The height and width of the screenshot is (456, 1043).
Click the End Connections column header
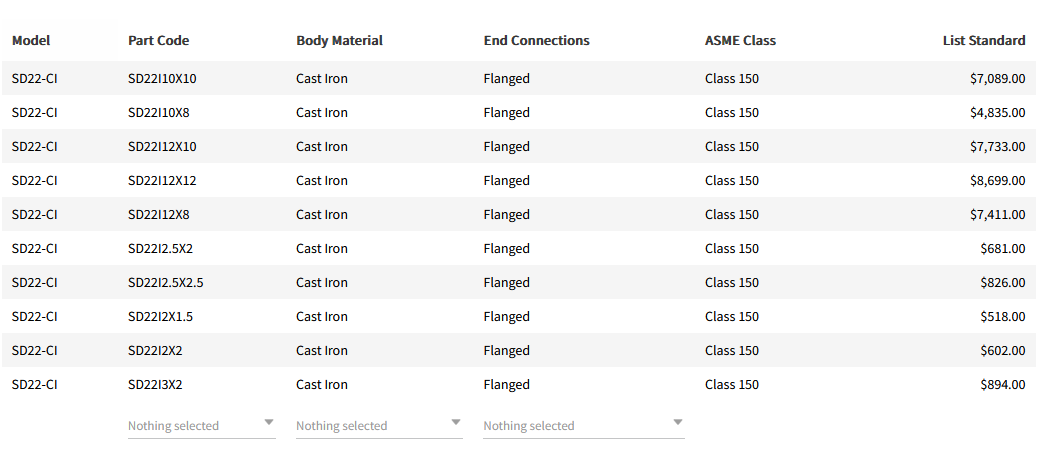point(536,41)
